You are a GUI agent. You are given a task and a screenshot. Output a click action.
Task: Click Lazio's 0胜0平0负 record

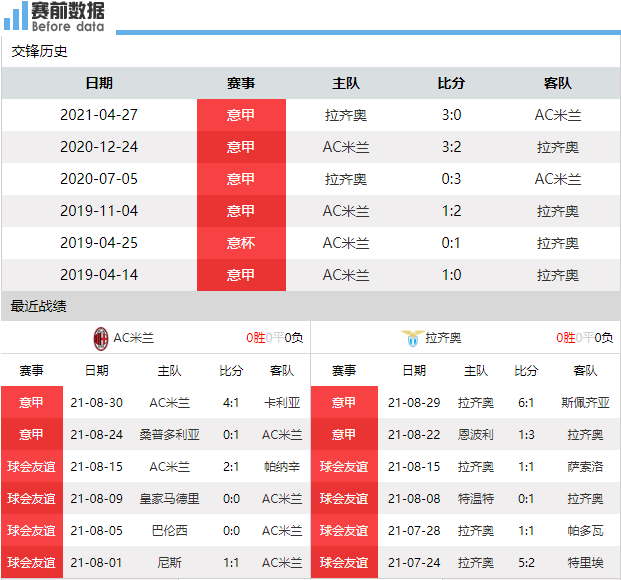click(x=585, y=338)
